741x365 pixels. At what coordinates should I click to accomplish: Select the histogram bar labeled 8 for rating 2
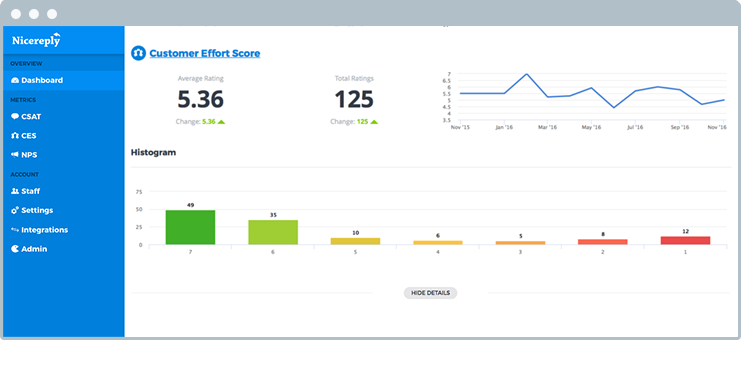(x=603, y=242)
